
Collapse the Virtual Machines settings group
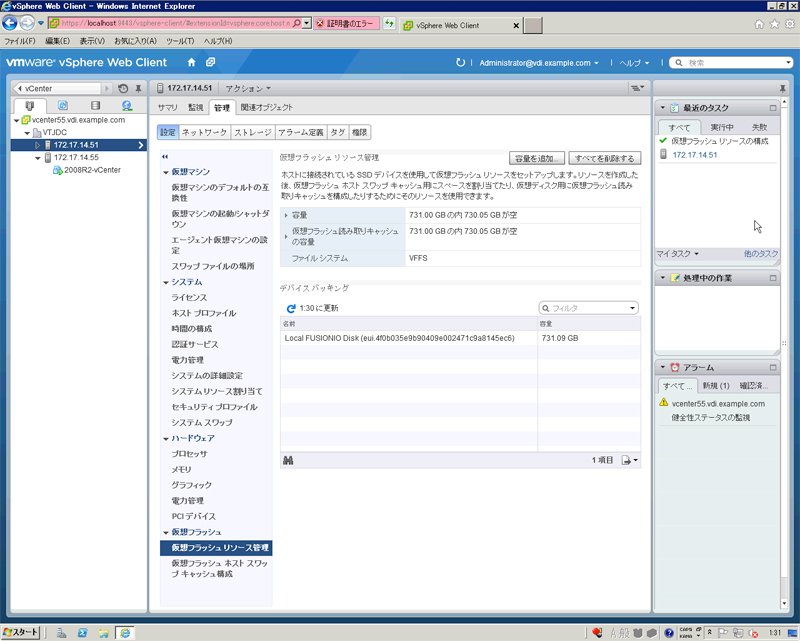(166, 172)
